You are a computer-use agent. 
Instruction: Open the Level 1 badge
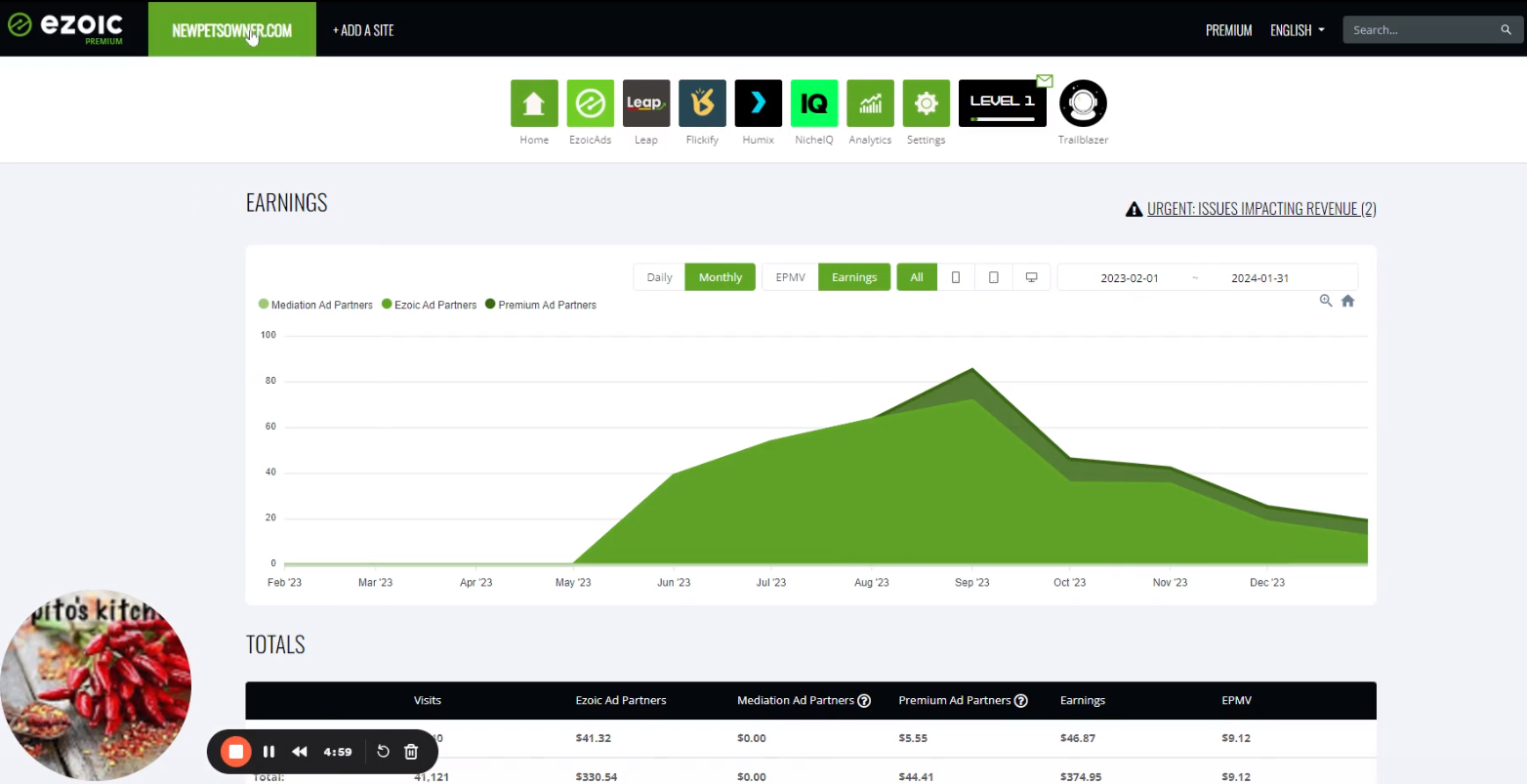click(x=1003, y=103)
